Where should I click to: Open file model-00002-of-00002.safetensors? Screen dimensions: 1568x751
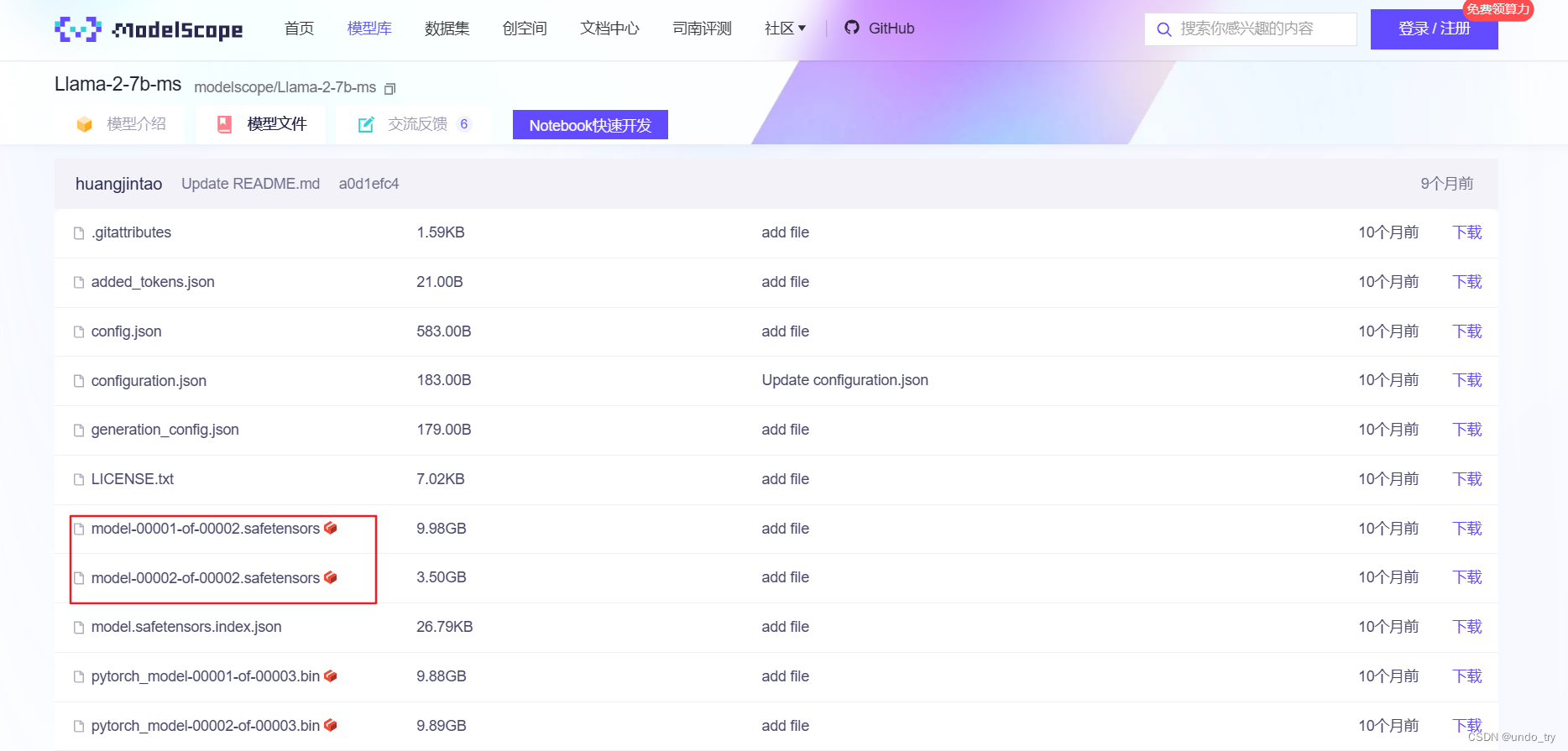point(206,578)
